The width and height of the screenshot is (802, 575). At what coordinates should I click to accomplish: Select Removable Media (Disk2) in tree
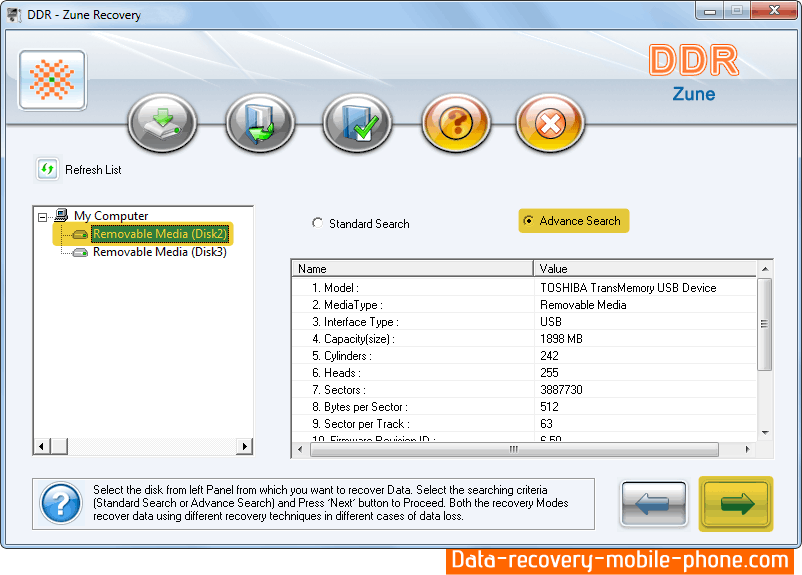point(160,234)
